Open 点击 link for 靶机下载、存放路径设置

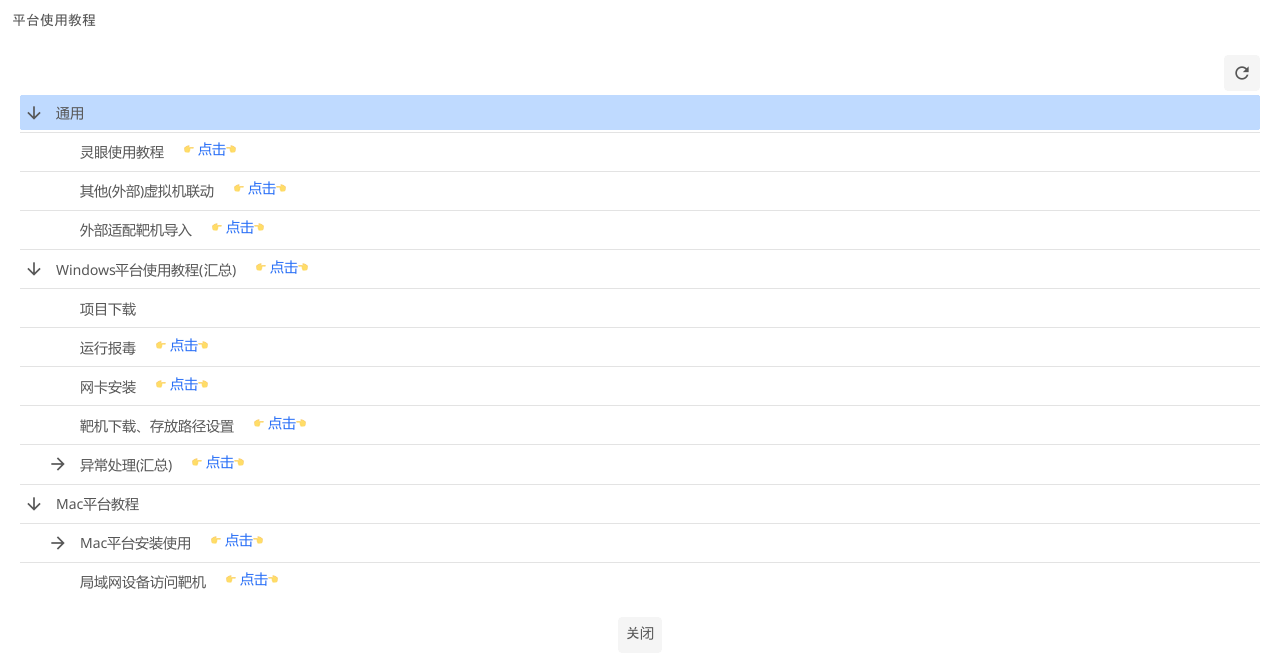click(281, 424)
